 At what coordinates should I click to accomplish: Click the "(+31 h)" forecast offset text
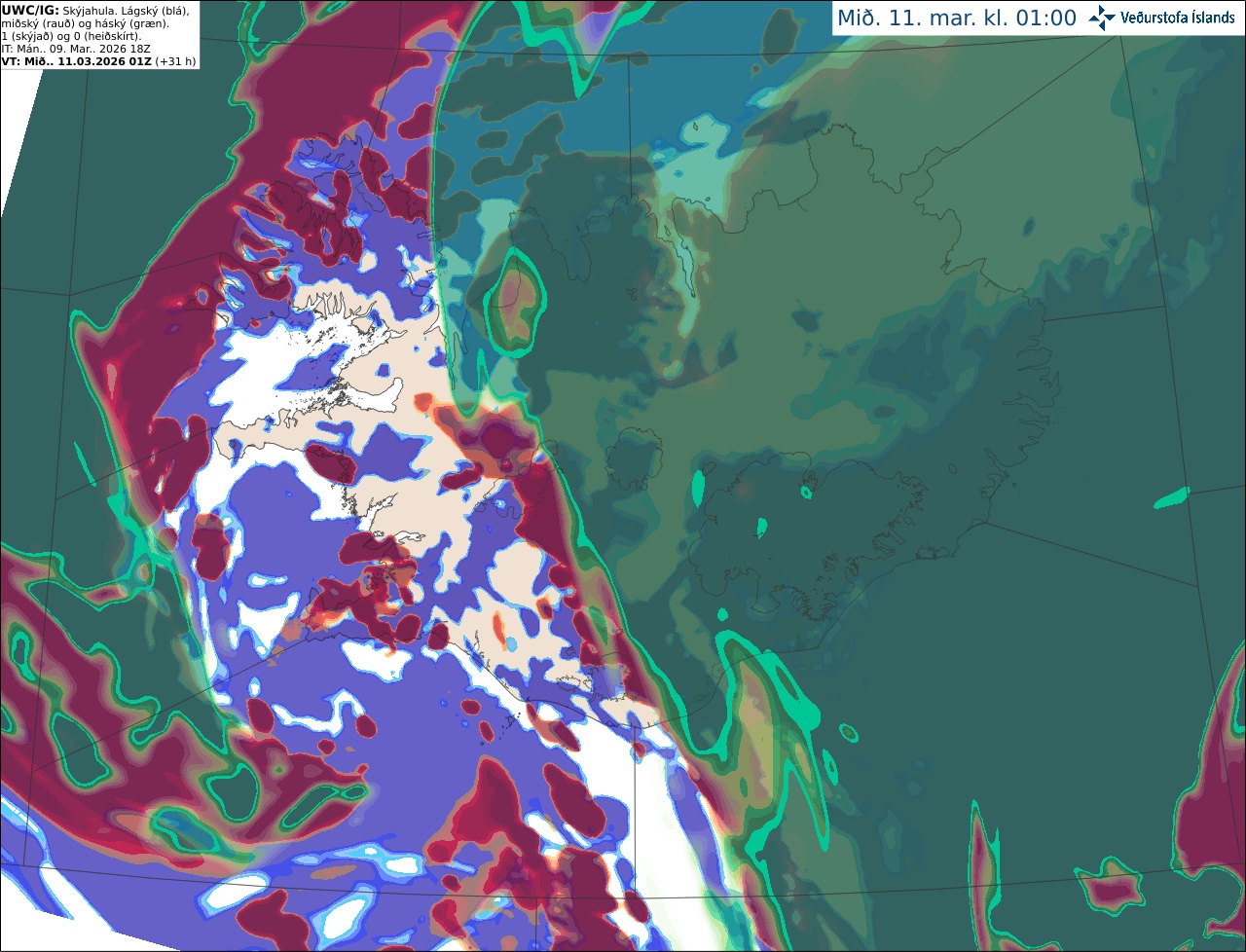175,61
